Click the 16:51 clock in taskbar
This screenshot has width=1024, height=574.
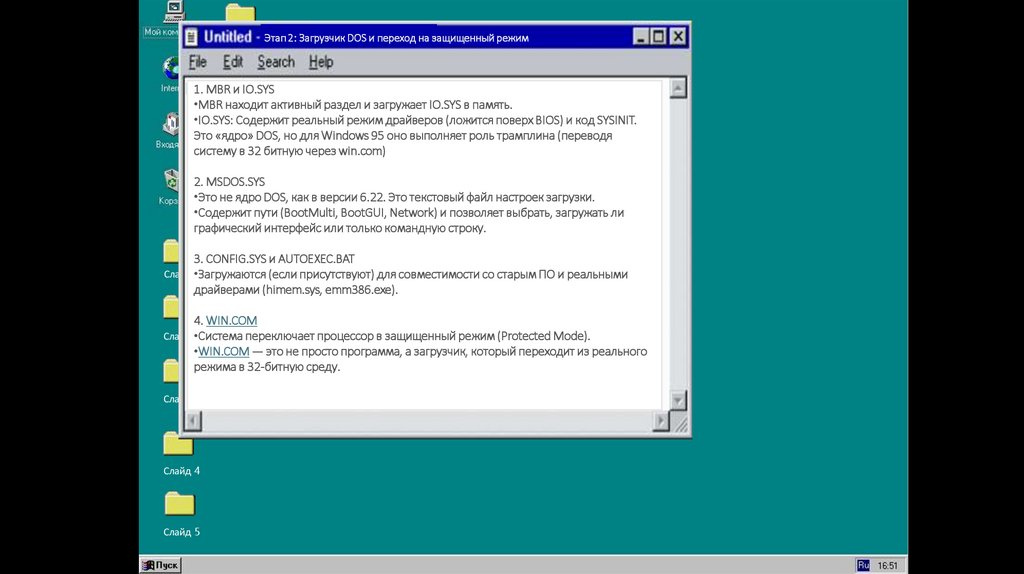coord(888,566)
